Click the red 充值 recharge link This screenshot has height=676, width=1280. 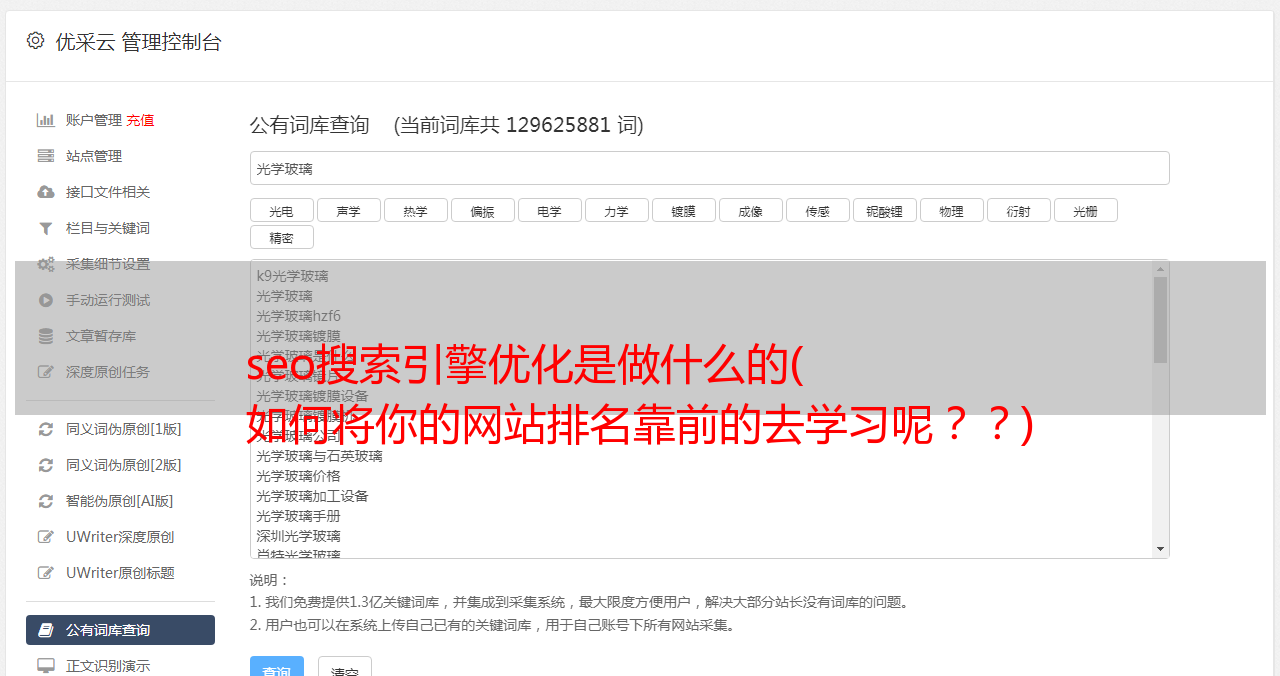click(140, 120)
